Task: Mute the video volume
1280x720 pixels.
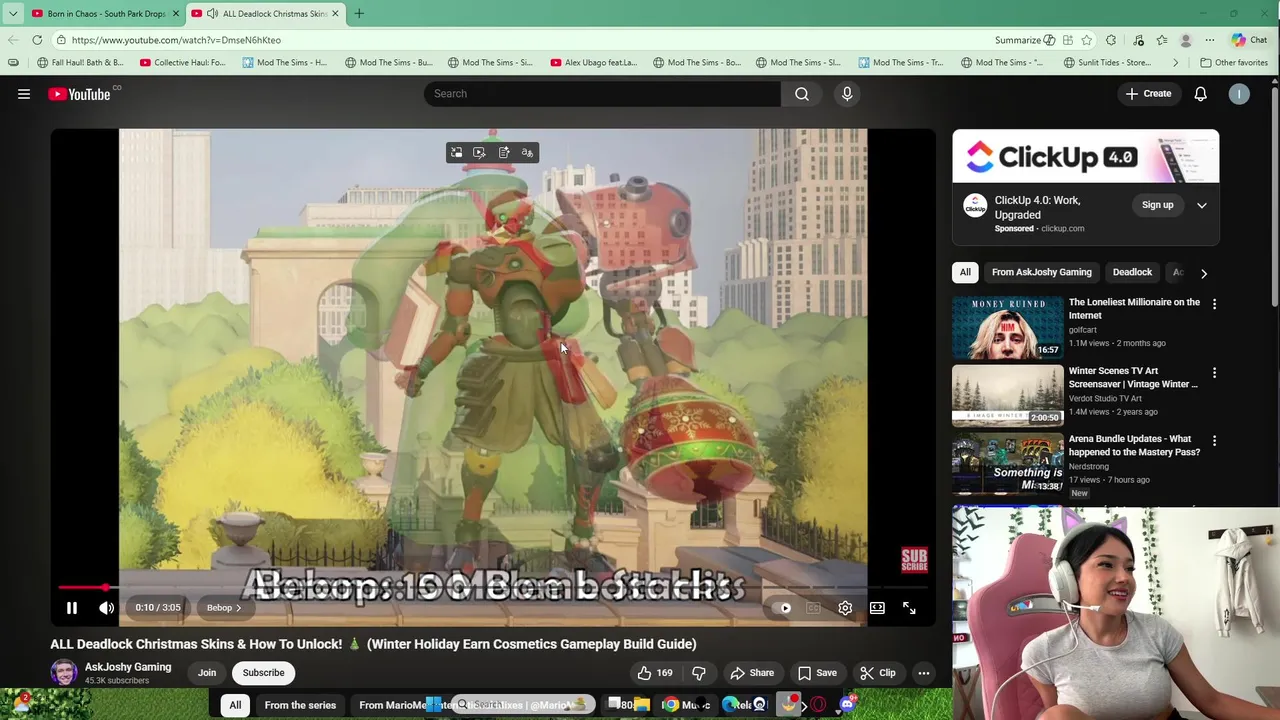Action: [x=107, y=608]
